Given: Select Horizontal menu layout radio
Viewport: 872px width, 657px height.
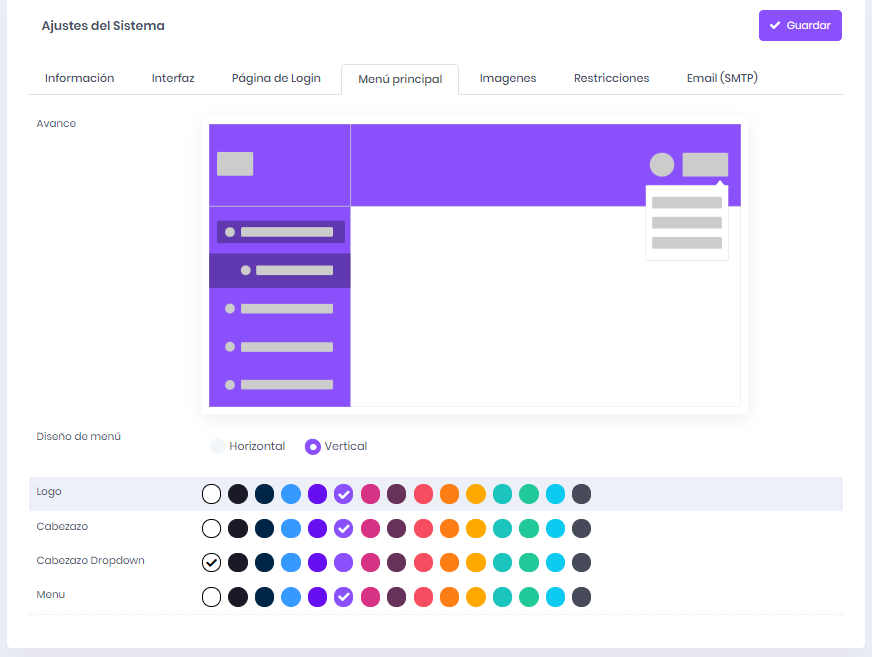Looking at the screenshot, I should point(218,446).
